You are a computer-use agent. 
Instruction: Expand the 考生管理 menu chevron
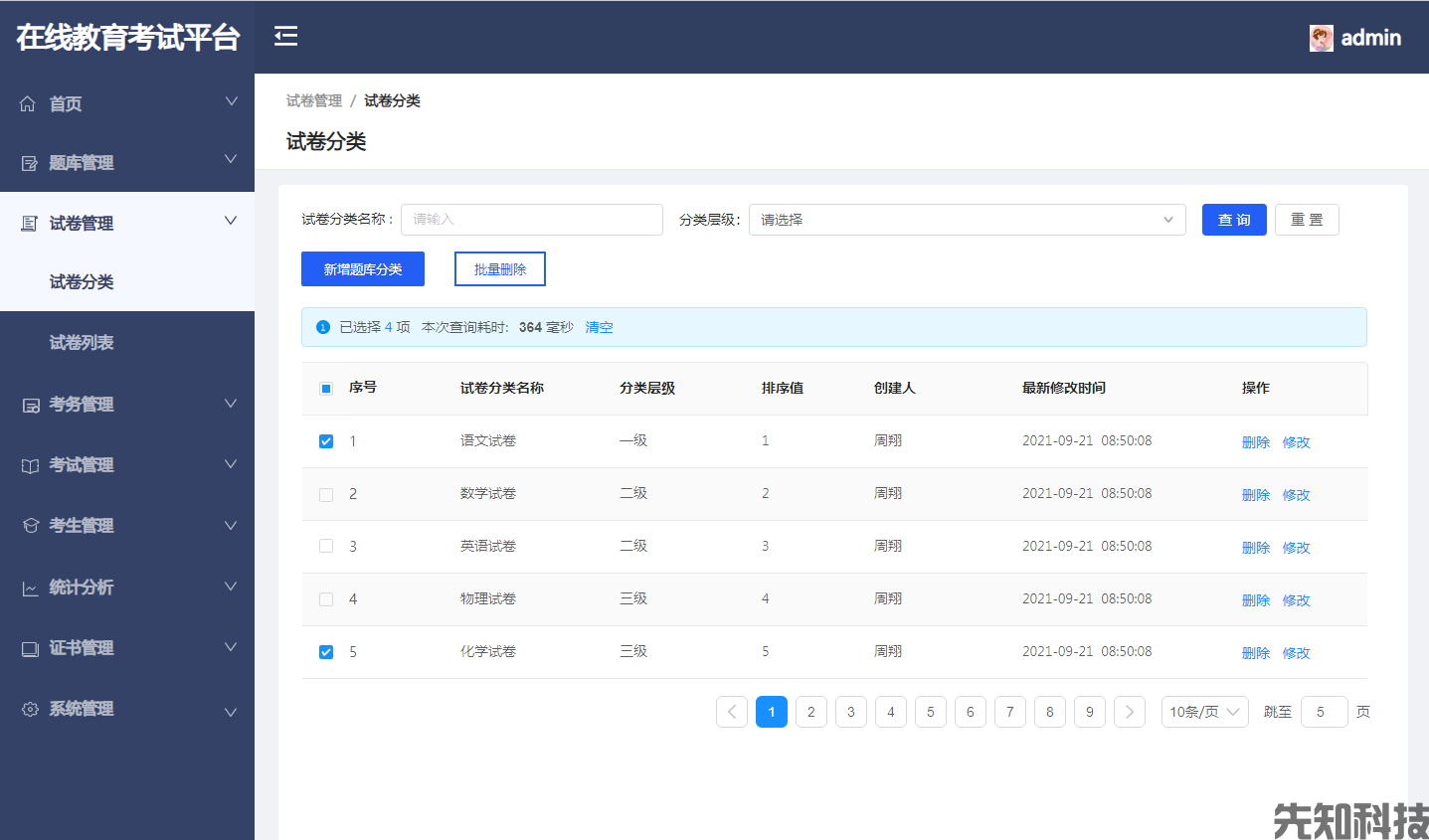tap(231, 526)
